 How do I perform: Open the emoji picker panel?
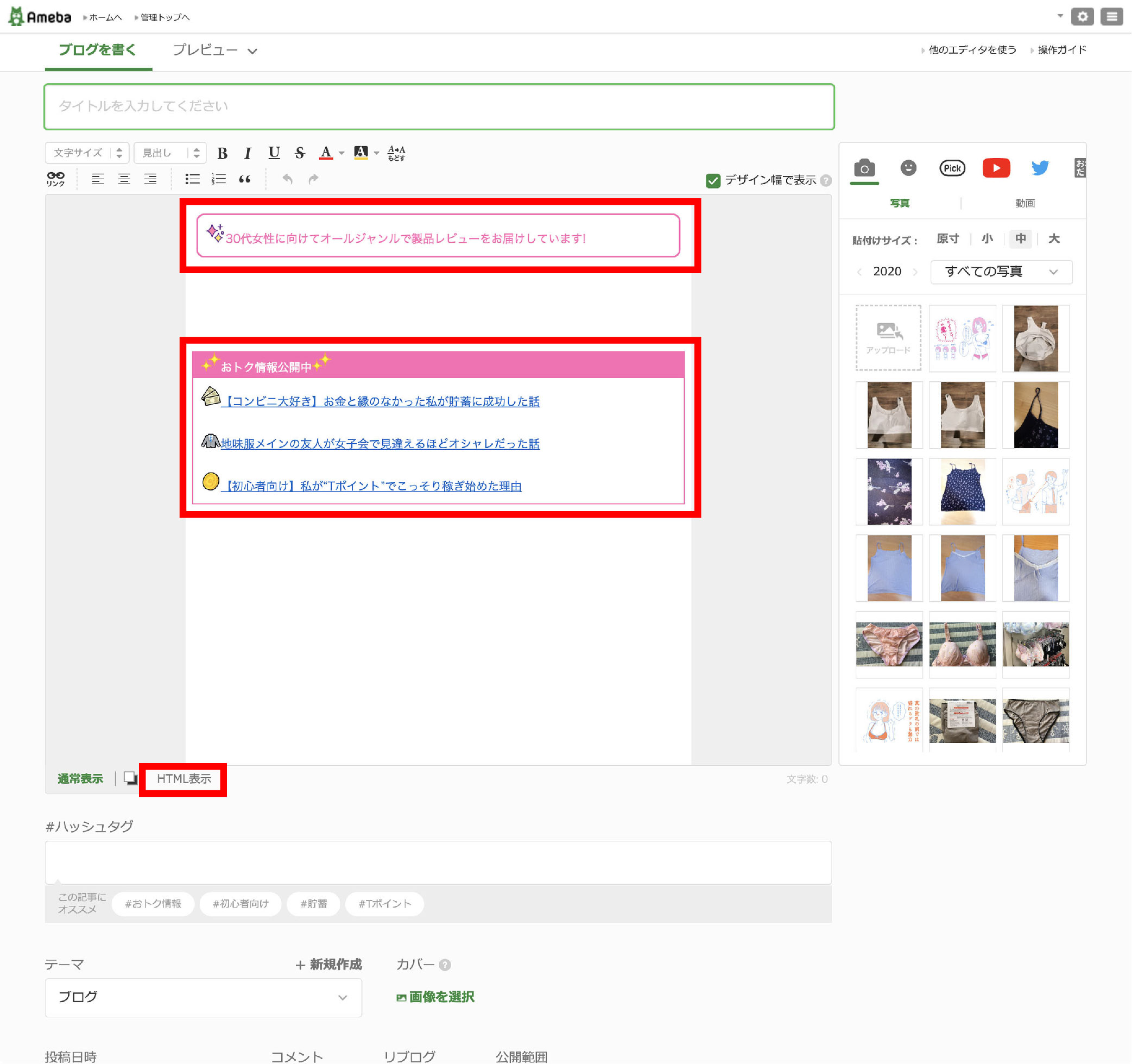point(908,168)
